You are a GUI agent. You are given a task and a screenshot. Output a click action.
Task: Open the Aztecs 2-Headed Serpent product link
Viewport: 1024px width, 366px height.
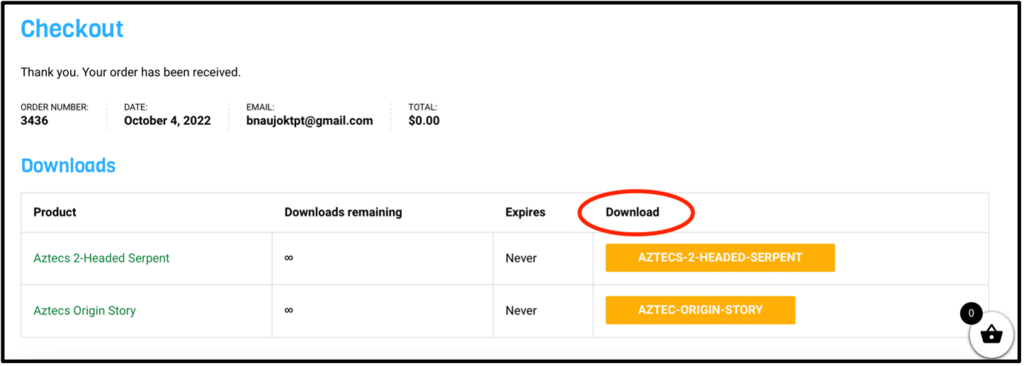pos(101,258)
